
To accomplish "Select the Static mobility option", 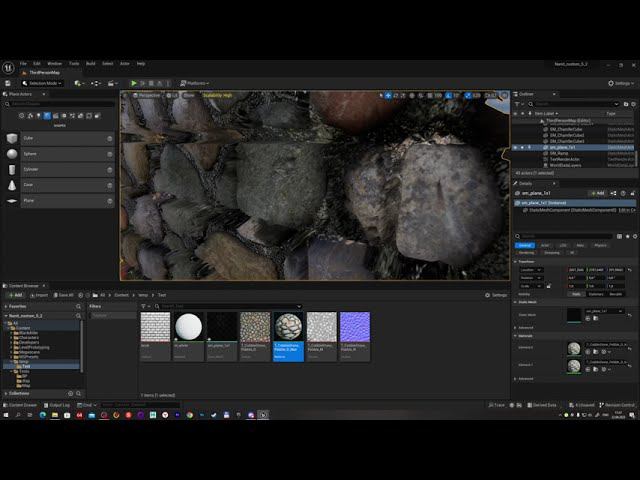I will [577, 294].
